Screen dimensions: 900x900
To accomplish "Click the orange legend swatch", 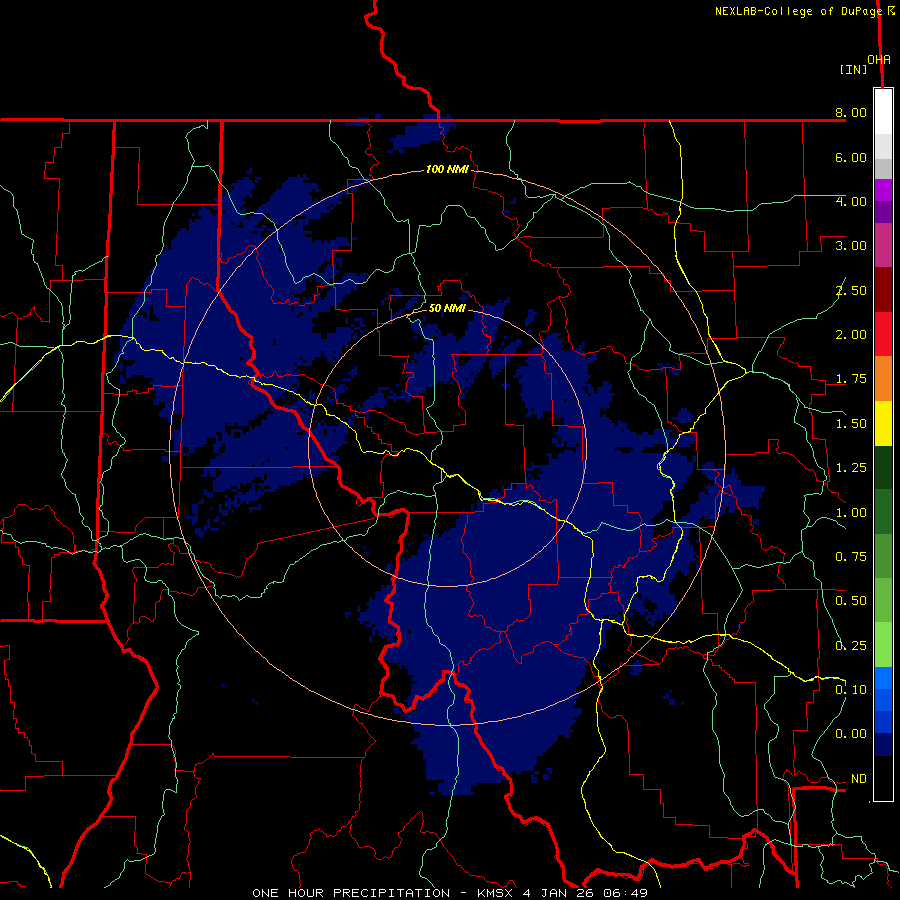I will 883,379.
